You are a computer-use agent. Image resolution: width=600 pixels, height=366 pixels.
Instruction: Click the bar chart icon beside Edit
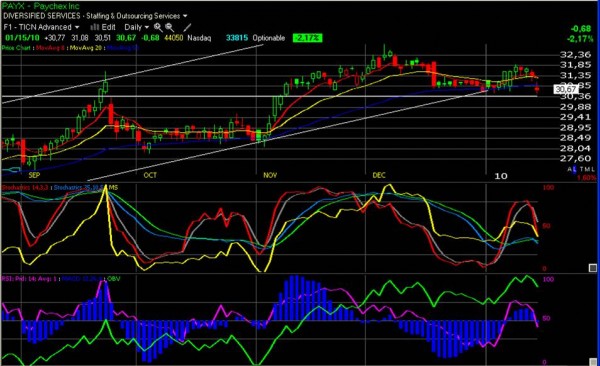click(95, 27)
